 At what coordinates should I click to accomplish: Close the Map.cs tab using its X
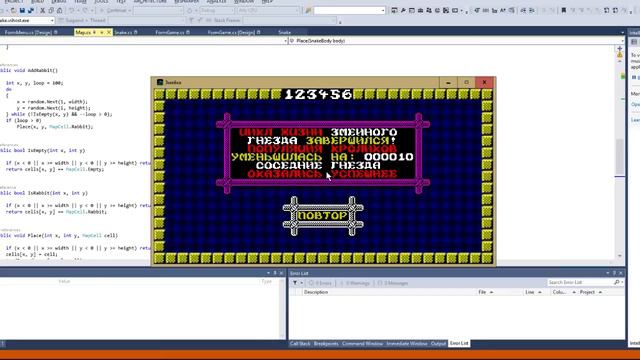pos(109,32)
